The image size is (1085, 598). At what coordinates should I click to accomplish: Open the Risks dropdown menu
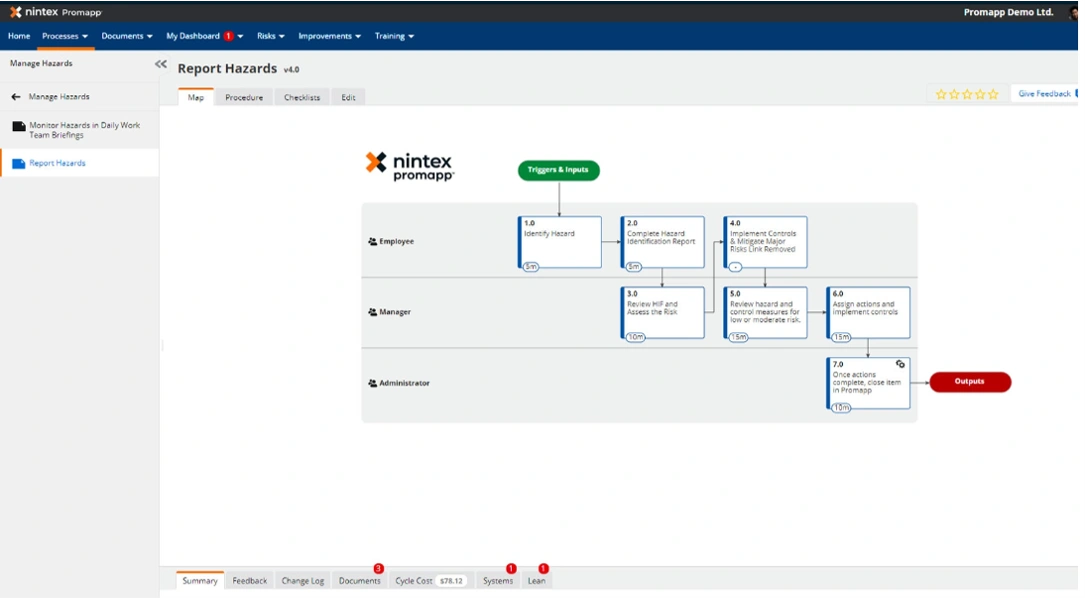click(x=271, y=36)
